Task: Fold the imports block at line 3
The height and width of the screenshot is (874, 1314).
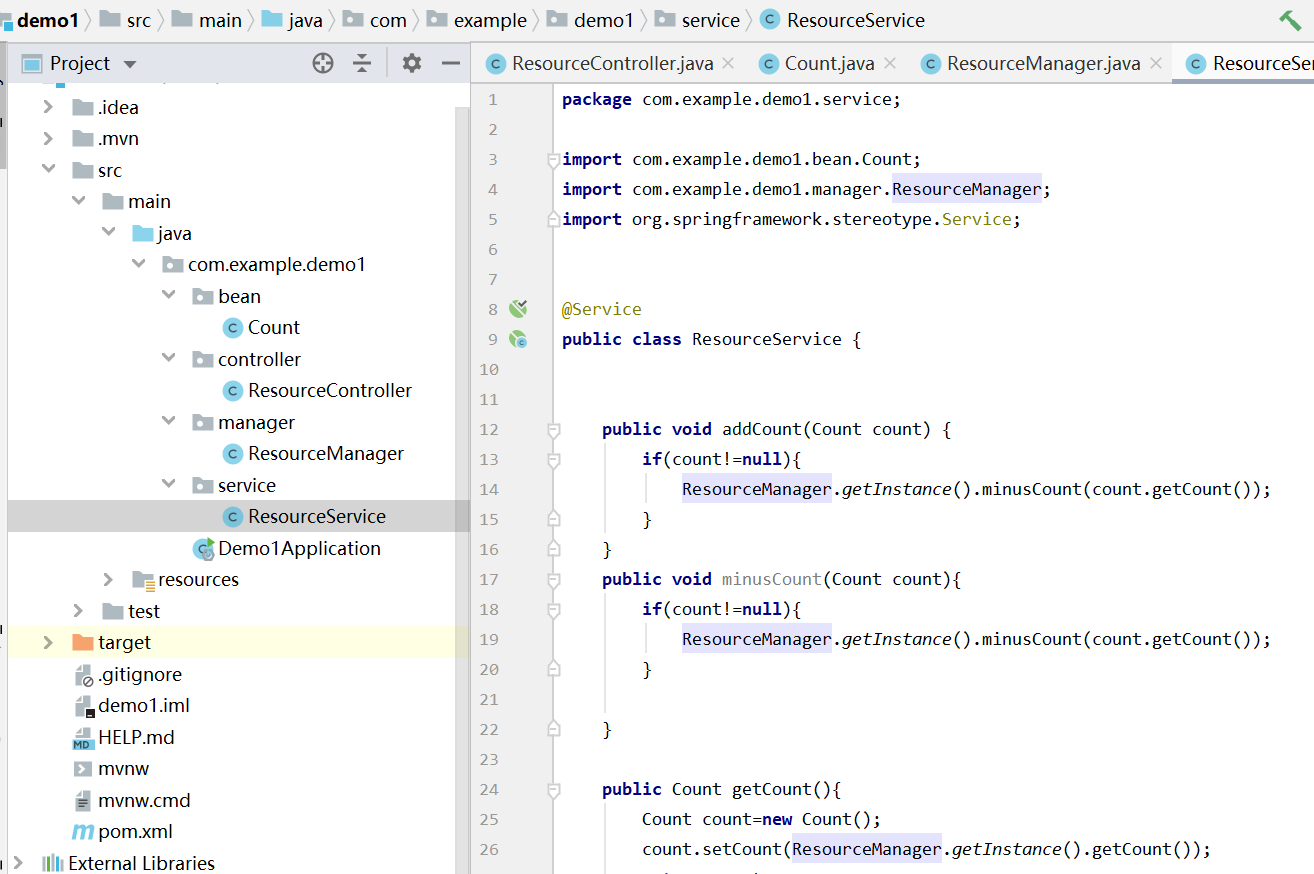Action: (553, 159)
